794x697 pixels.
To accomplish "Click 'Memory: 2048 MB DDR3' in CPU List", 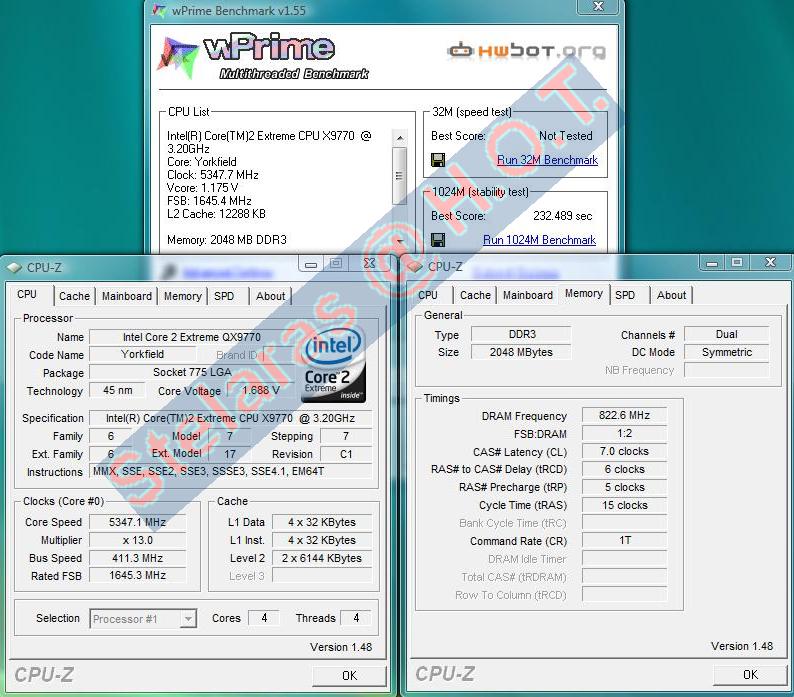I will pos(227,240).
